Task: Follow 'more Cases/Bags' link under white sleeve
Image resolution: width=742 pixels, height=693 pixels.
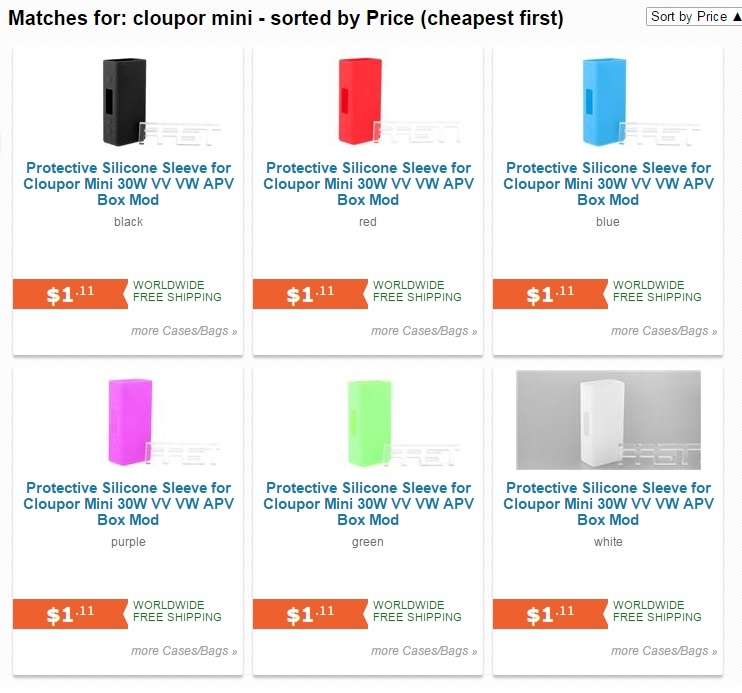Action: pos(664,651)
